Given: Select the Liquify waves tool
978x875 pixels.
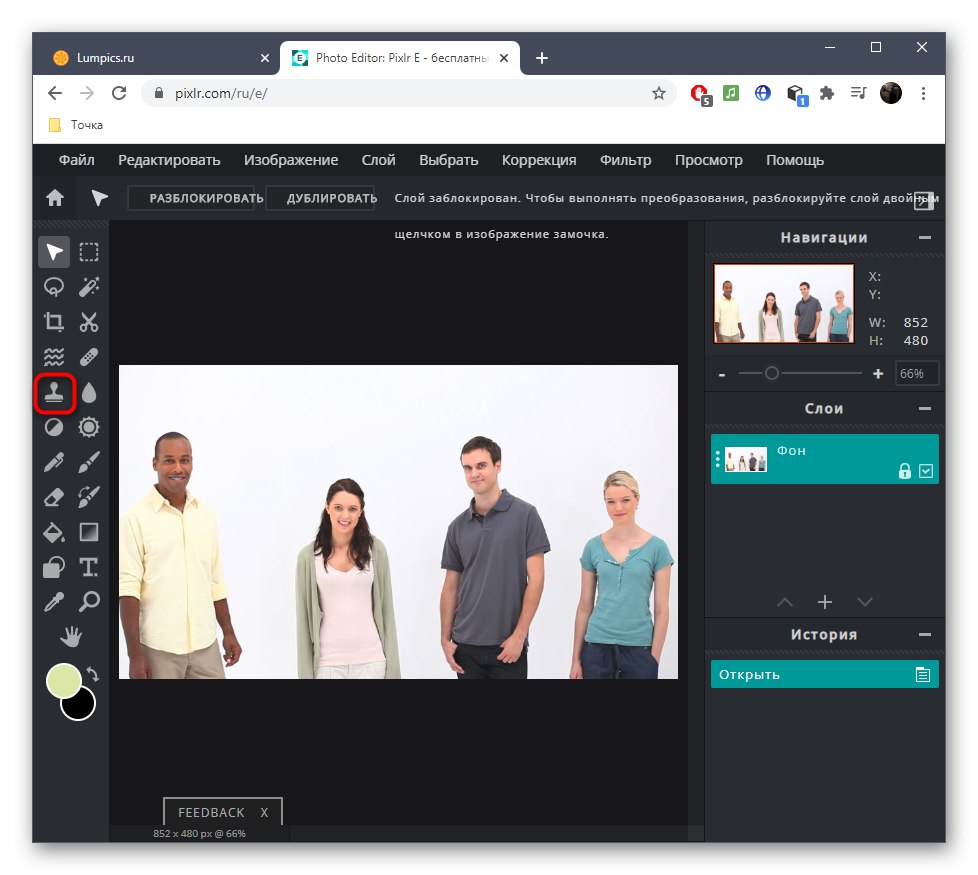Looking at the screenshot, I should pyautogui.click(x=54, y=357).
